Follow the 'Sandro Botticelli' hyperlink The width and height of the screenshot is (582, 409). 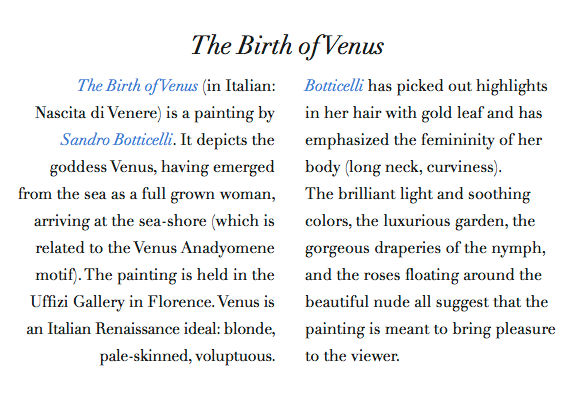click(117, 140)
